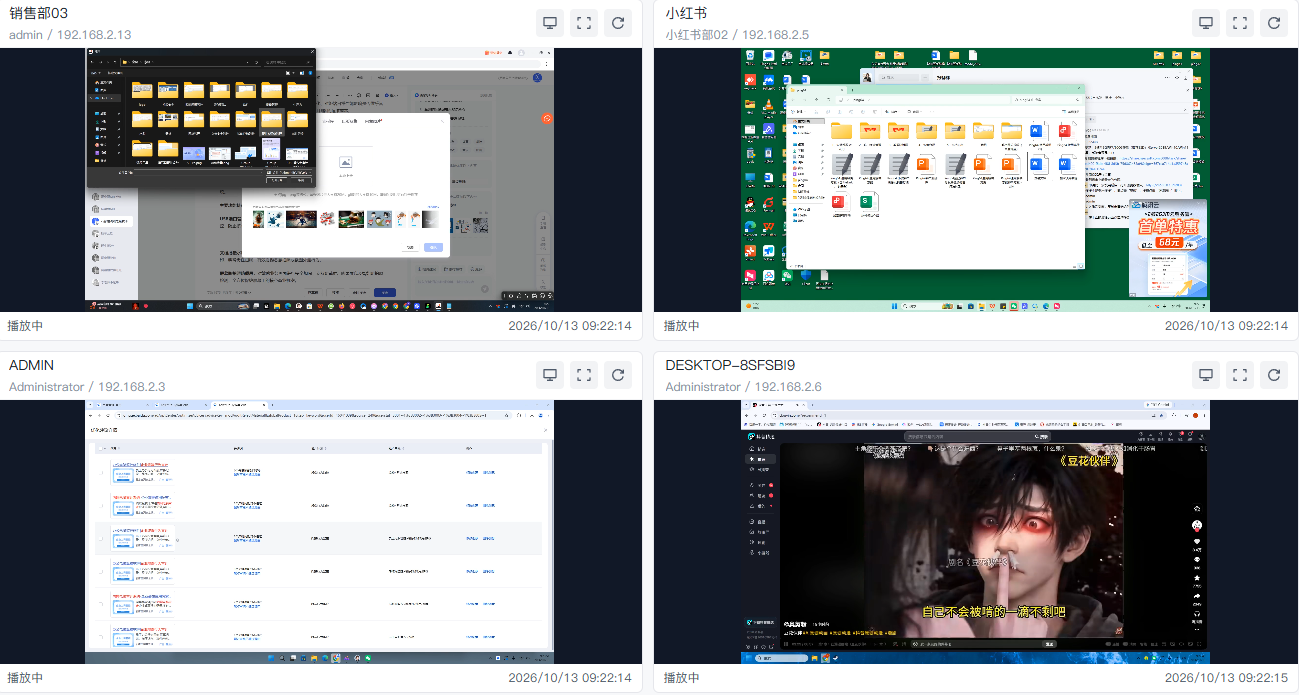Show DESKTOP-8SFSBI9 stream in fullscreen
Viewport: 1299px width, 695px height.
pyautogui.click(x=1240, y=375)
